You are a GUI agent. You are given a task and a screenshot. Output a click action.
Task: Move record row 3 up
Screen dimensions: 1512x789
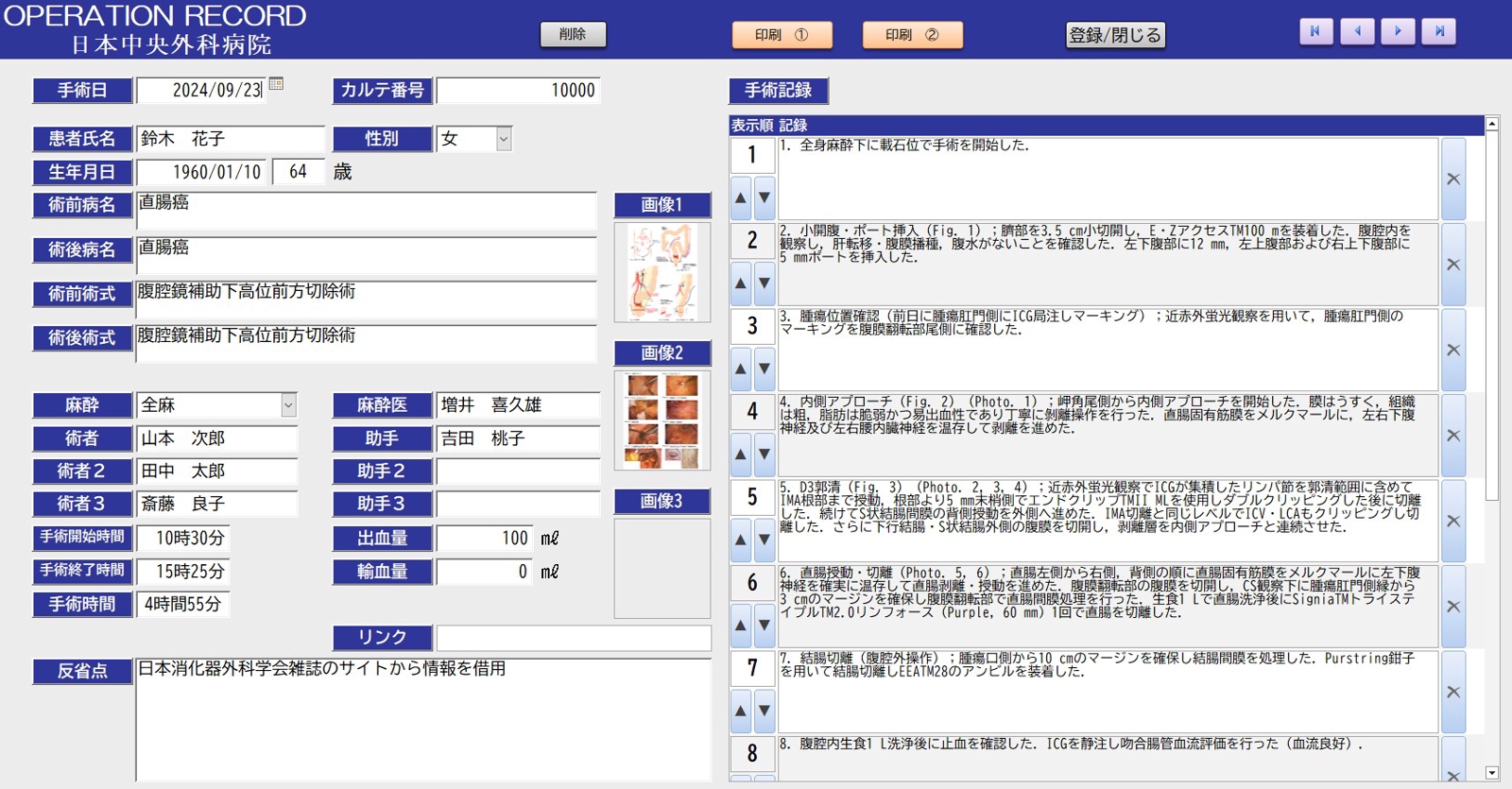click(x=741, y=369)
